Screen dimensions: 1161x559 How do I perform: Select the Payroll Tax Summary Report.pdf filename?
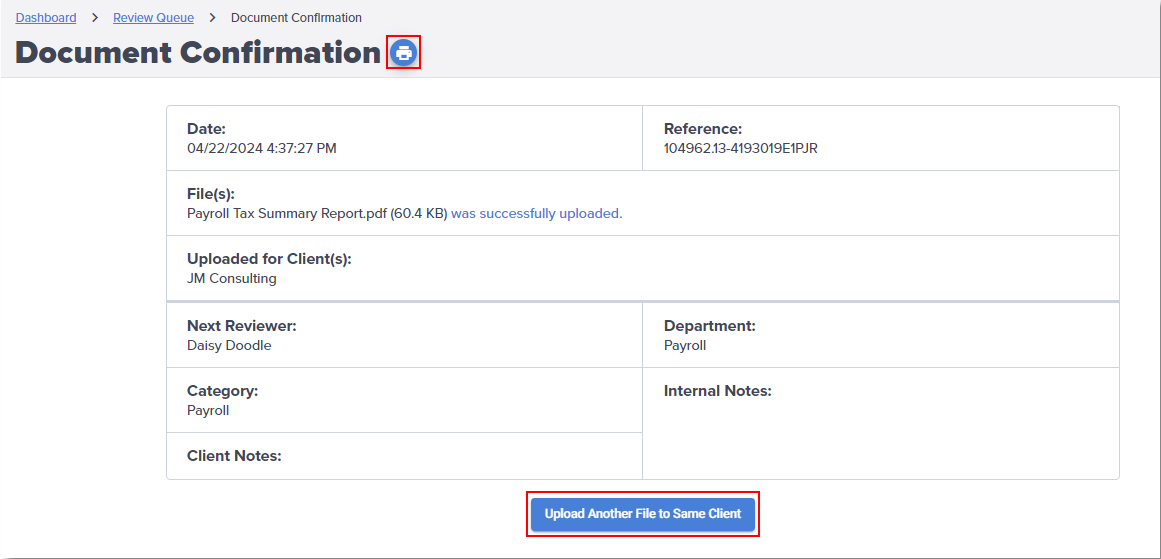click(x=318, y=214)
